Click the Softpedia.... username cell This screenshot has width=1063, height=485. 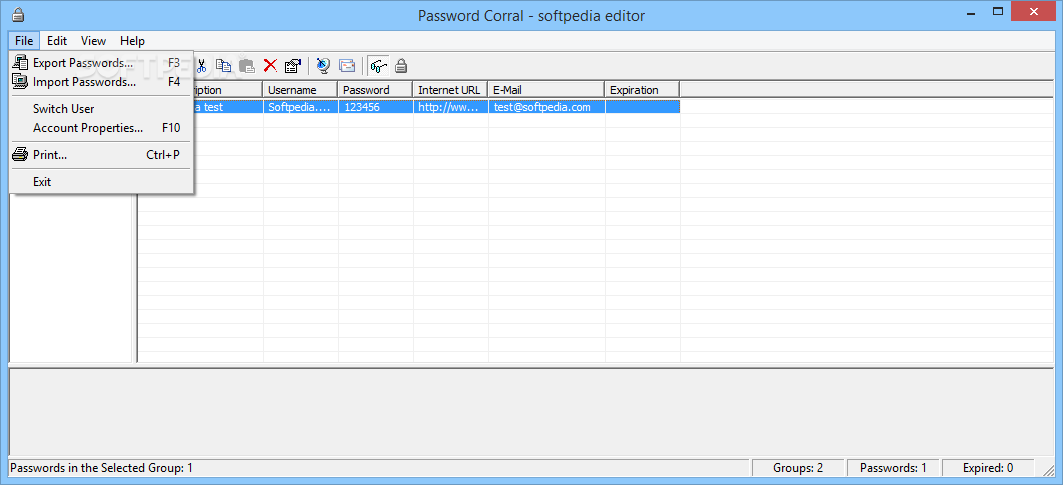300,106
